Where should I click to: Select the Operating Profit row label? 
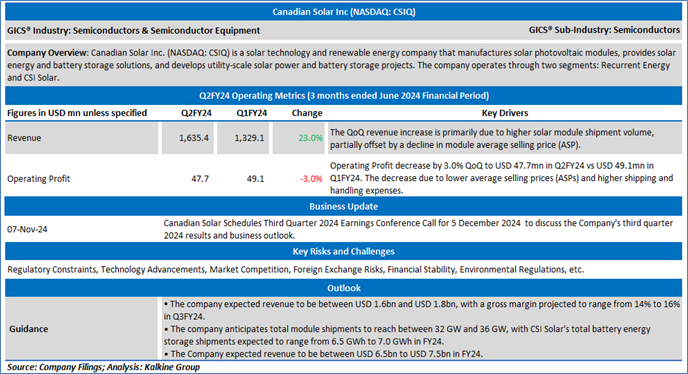[39, 179]
